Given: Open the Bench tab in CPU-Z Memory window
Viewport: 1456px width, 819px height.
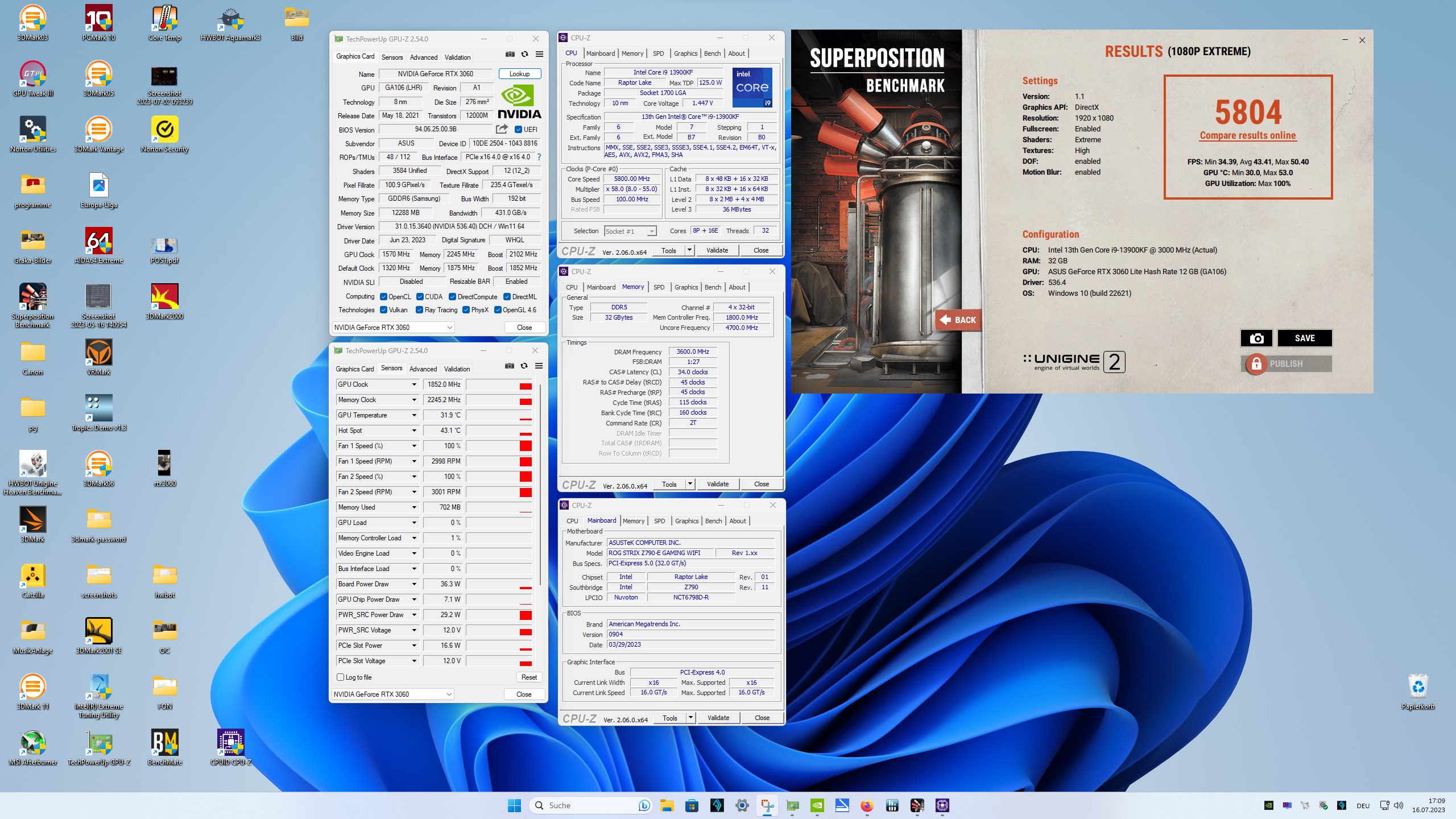Looking at the screenshot, I should pos(713,287).
